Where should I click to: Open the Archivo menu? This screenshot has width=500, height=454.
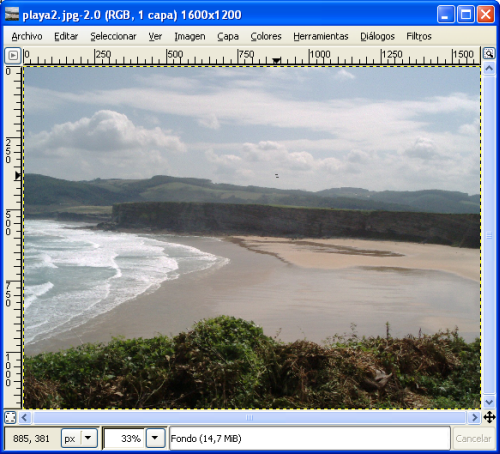click(x=27, y=36)
